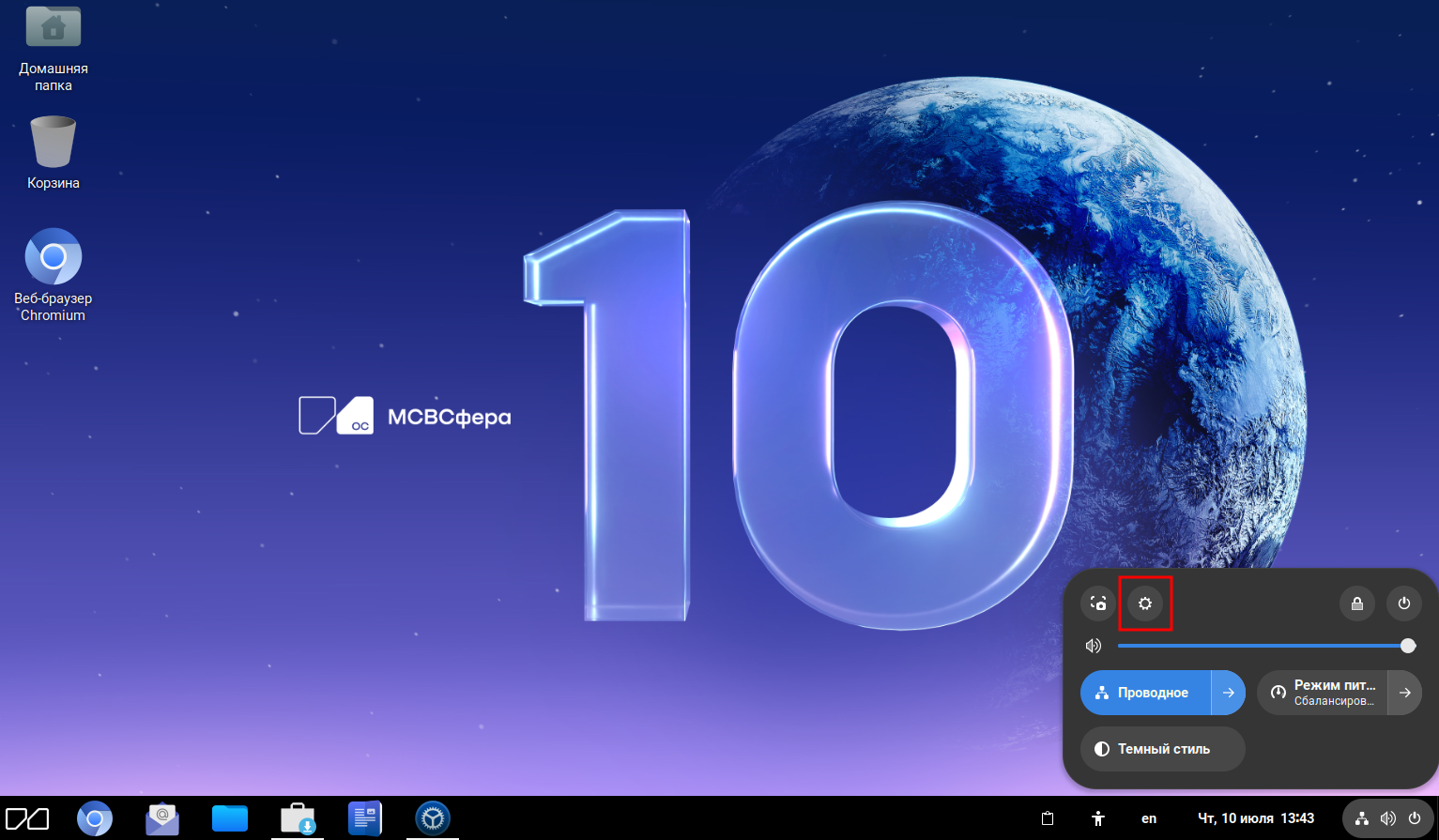Lock the screen with the padlock icon
This screenshot has width=1439, height=840.
(x=1356, y=603)
